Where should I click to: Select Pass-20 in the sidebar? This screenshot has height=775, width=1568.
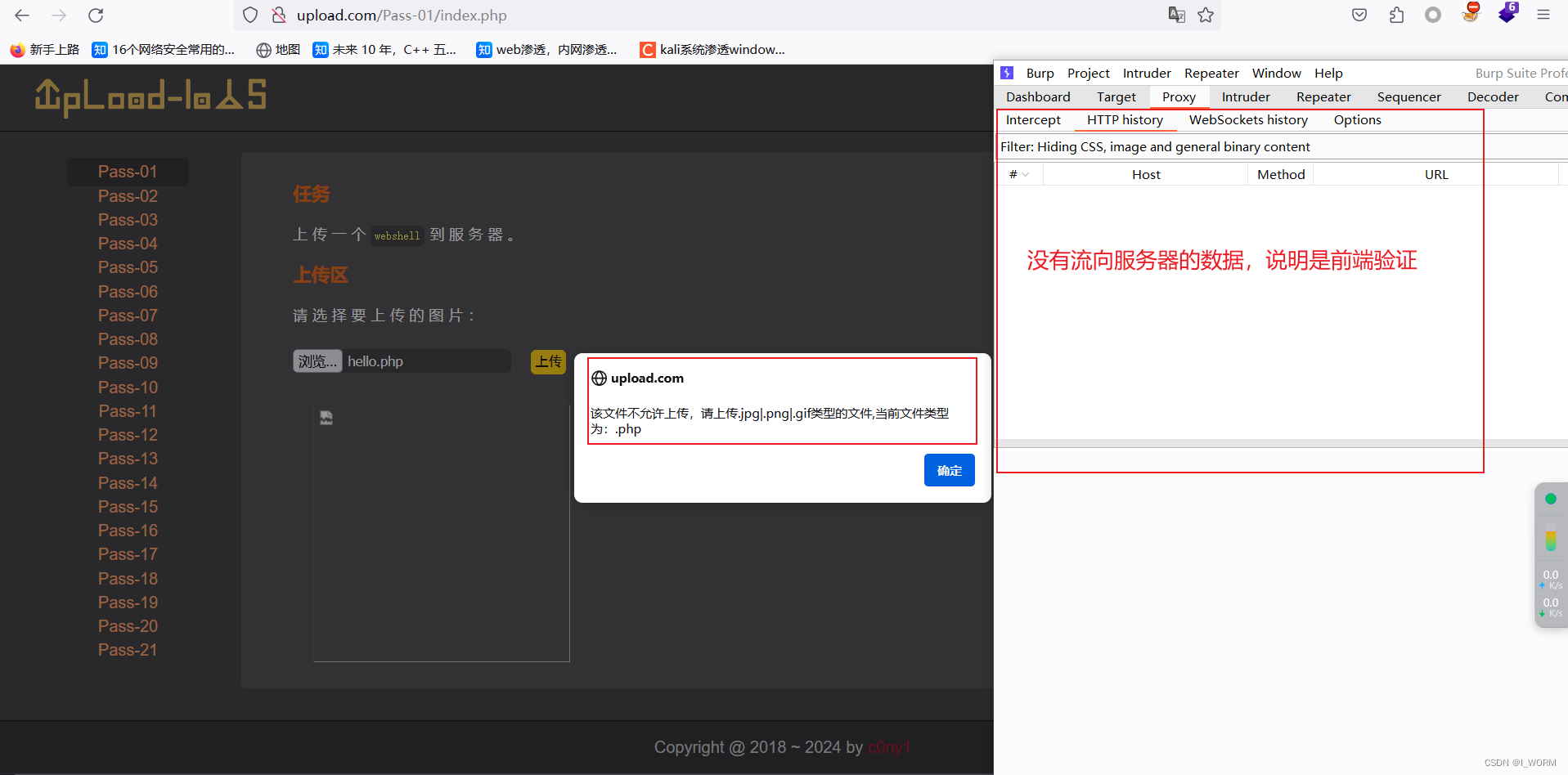tap(128, 626)
